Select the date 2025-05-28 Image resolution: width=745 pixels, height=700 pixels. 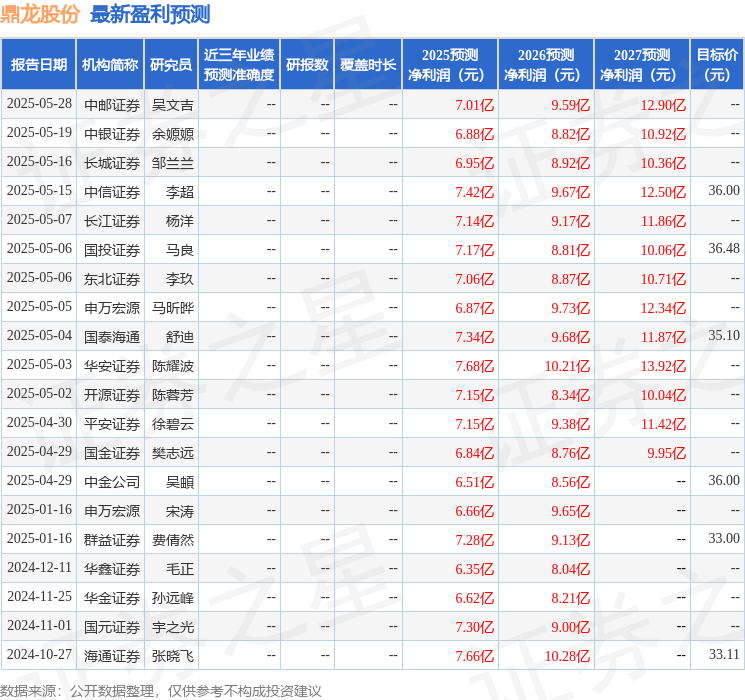[x=39, y=104]
